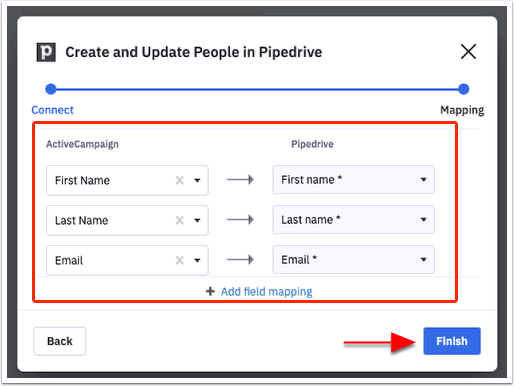This screenshot has height=386, width=514.
Task: Click the Connect step progress dot
Action: [x=51, y=89]
